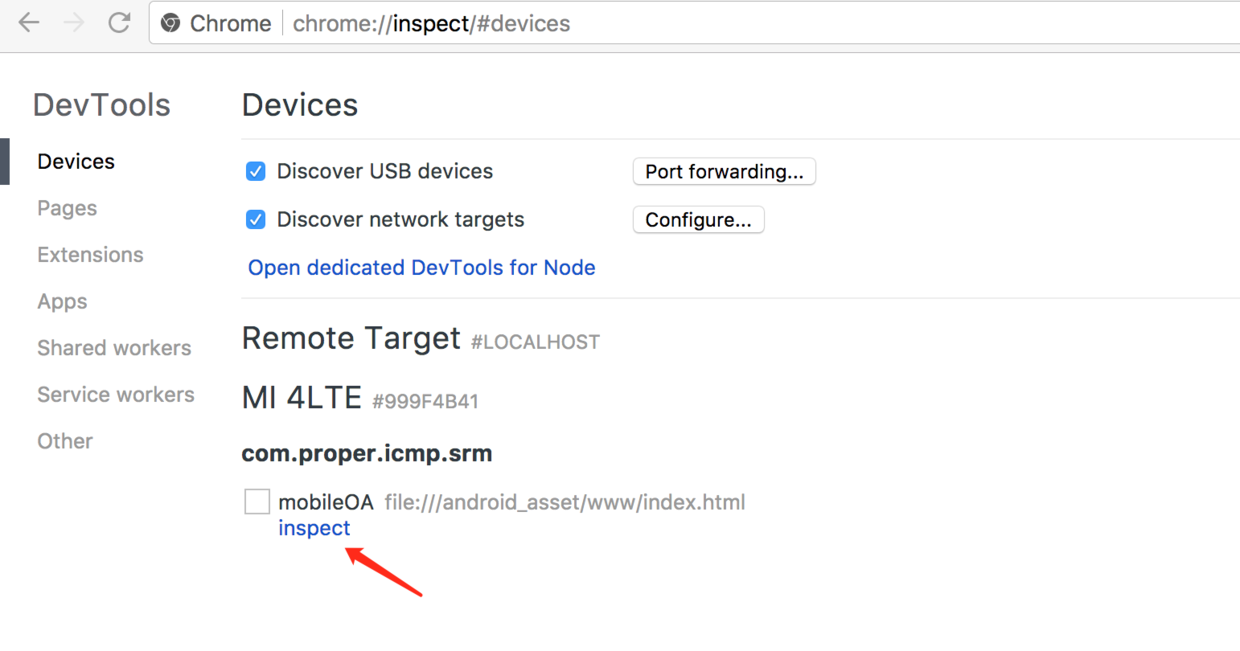Reload the current page

pyautogui.click(x=120, y=23)
